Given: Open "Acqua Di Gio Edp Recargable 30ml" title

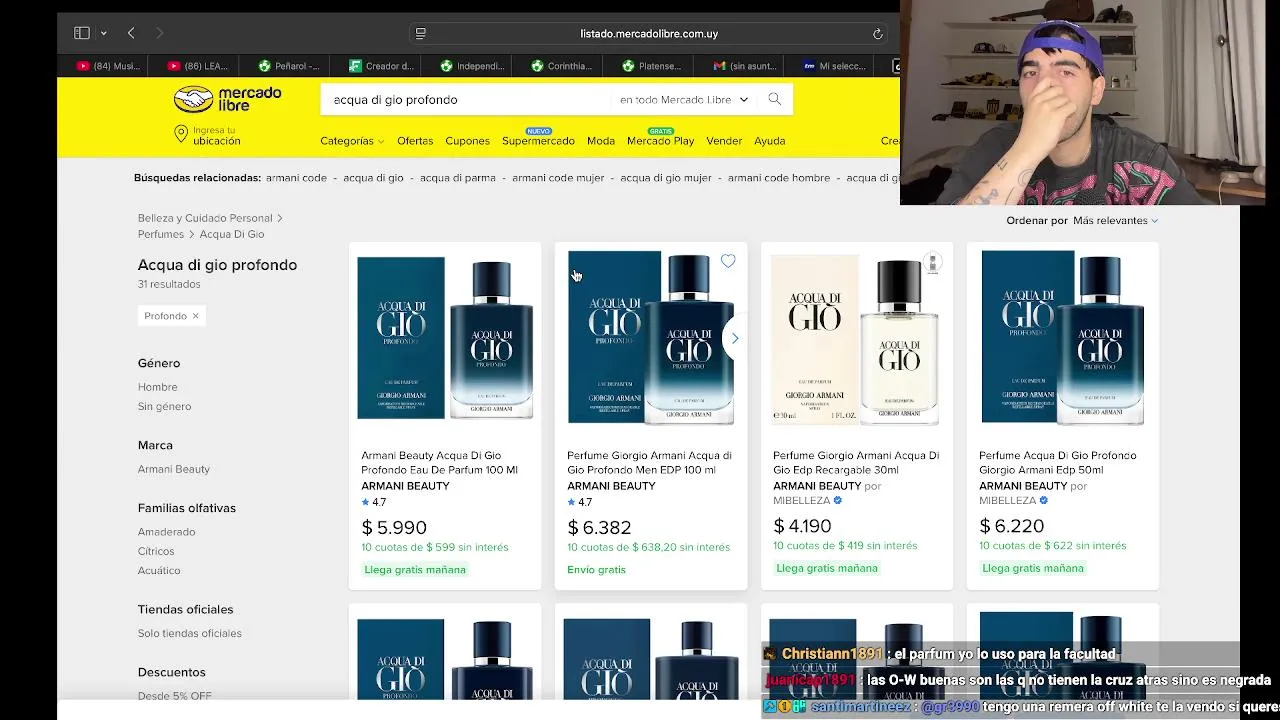Looking at the screenshot, I should 856,462.
